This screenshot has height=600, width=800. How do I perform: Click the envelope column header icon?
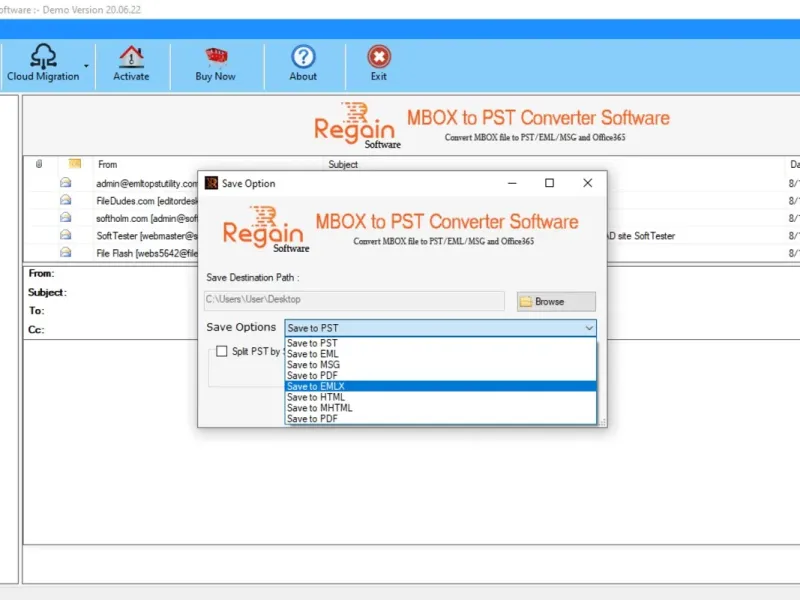coord(74,164)
